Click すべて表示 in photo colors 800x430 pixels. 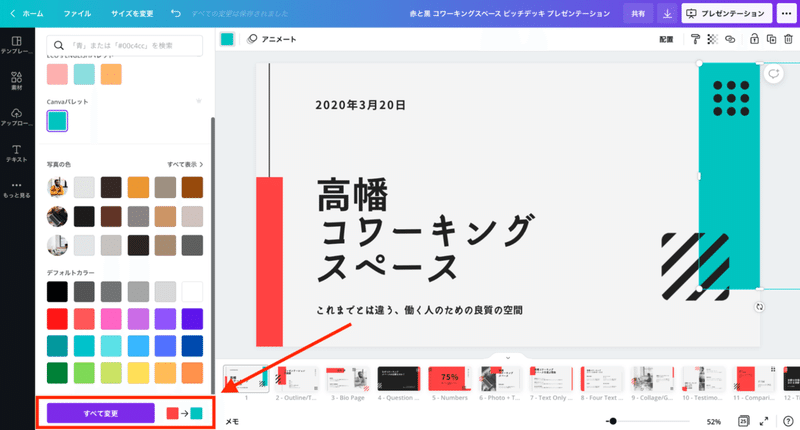point(185,164)
